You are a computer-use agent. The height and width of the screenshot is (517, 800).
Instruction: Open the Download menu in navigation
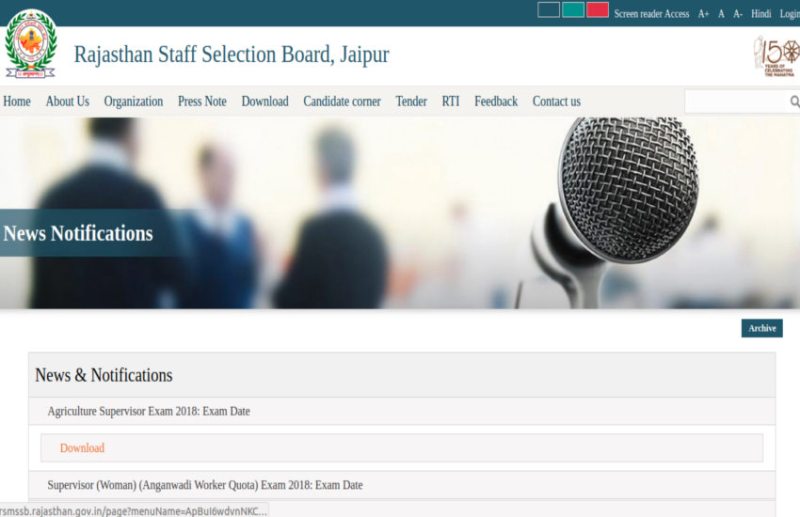[x=265, y=101]
